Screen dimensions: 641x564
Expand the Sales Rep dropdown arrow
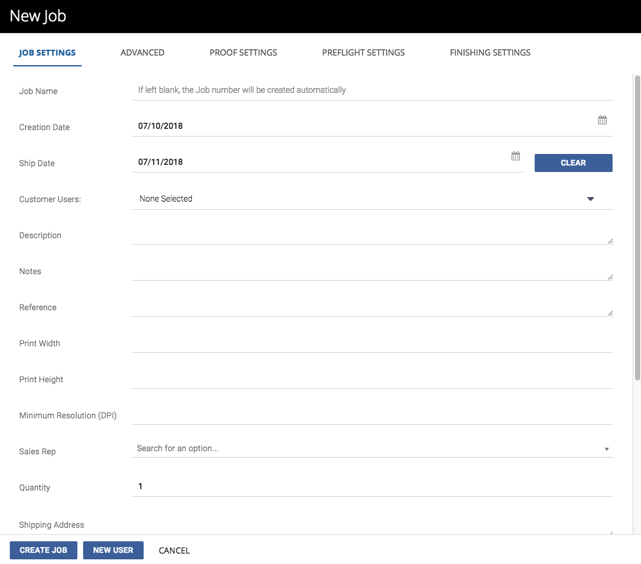(x=607, y=449)
